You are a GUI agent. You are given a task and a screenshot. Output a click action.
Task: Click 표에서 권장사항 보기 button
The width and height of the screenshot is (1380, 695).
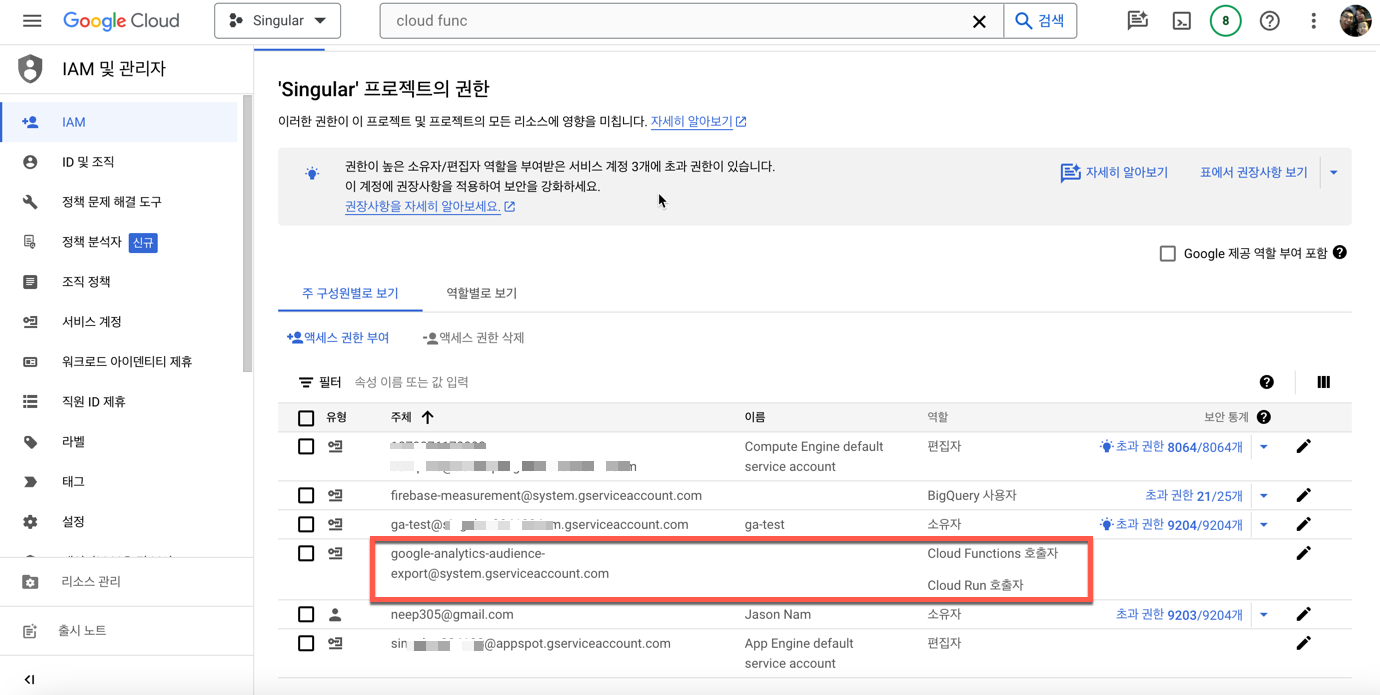(1253, 173)
